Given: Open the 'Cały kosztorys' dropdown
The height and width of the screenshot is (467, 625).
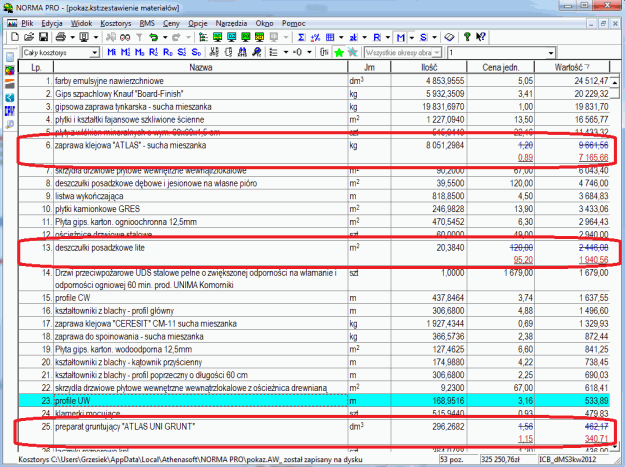Looking at the screenshot, I should [95, 52].
